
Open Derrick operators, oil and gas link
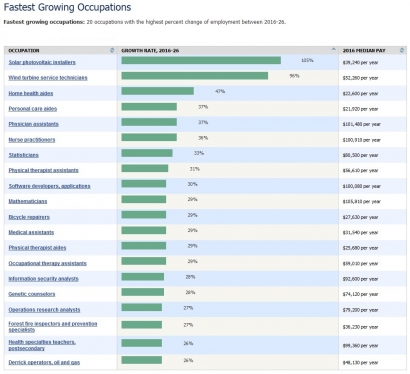point(44,362)
